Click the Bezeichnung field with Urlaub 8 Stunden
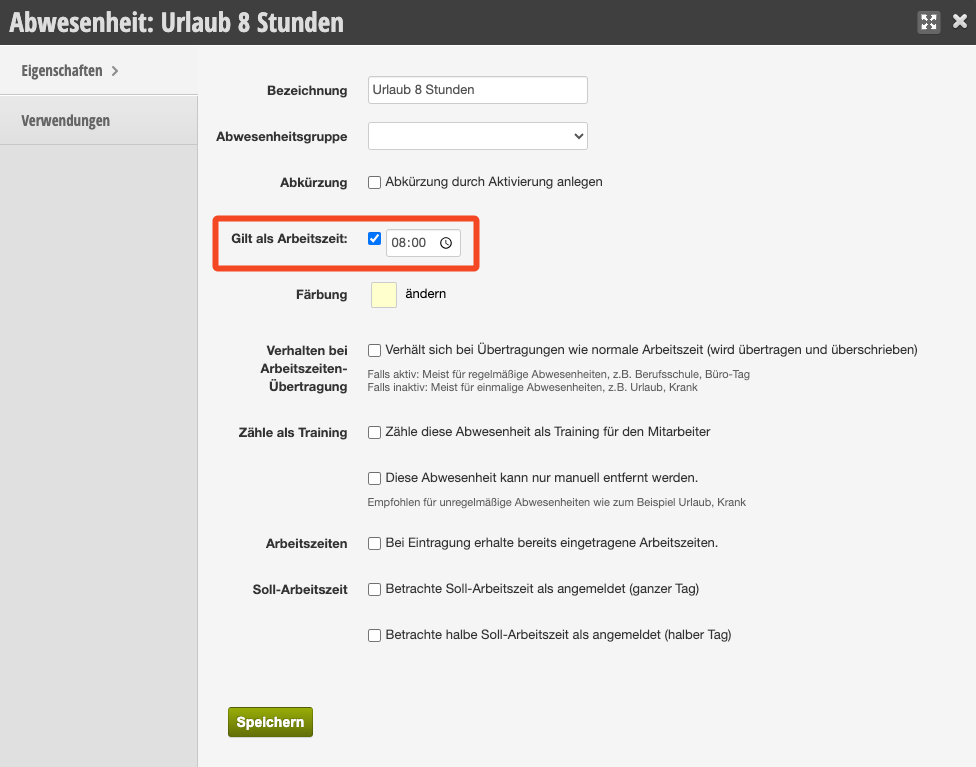Screen dimensions: 976x767 [477, 90]
